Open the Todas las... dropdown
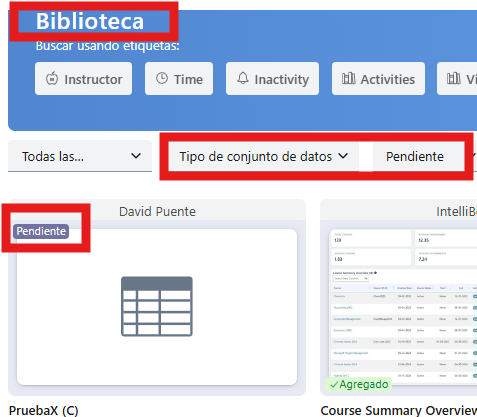The width and height of the screenshot is (477, 417). 80,156
